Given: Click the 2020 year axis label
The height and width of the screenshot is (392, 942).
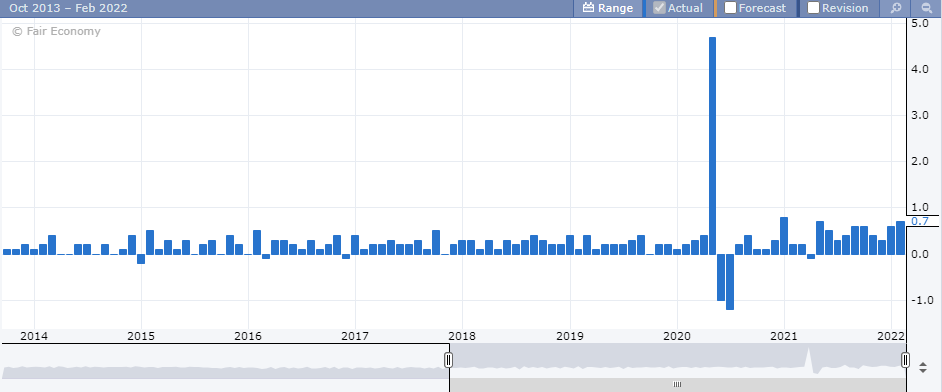Looking at the screenshot, I should pos(677,336).
